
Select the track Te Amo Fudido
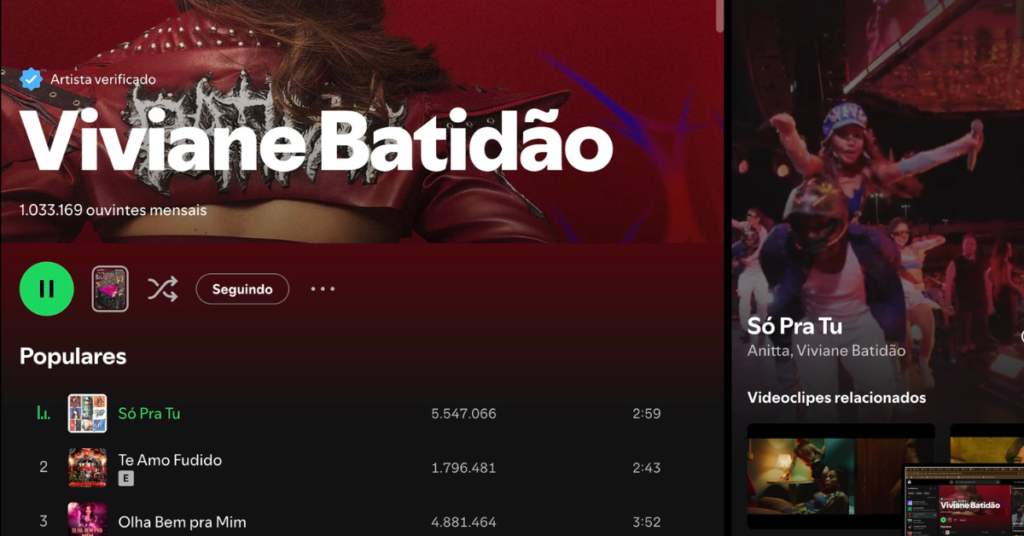[x=170, y=460]
